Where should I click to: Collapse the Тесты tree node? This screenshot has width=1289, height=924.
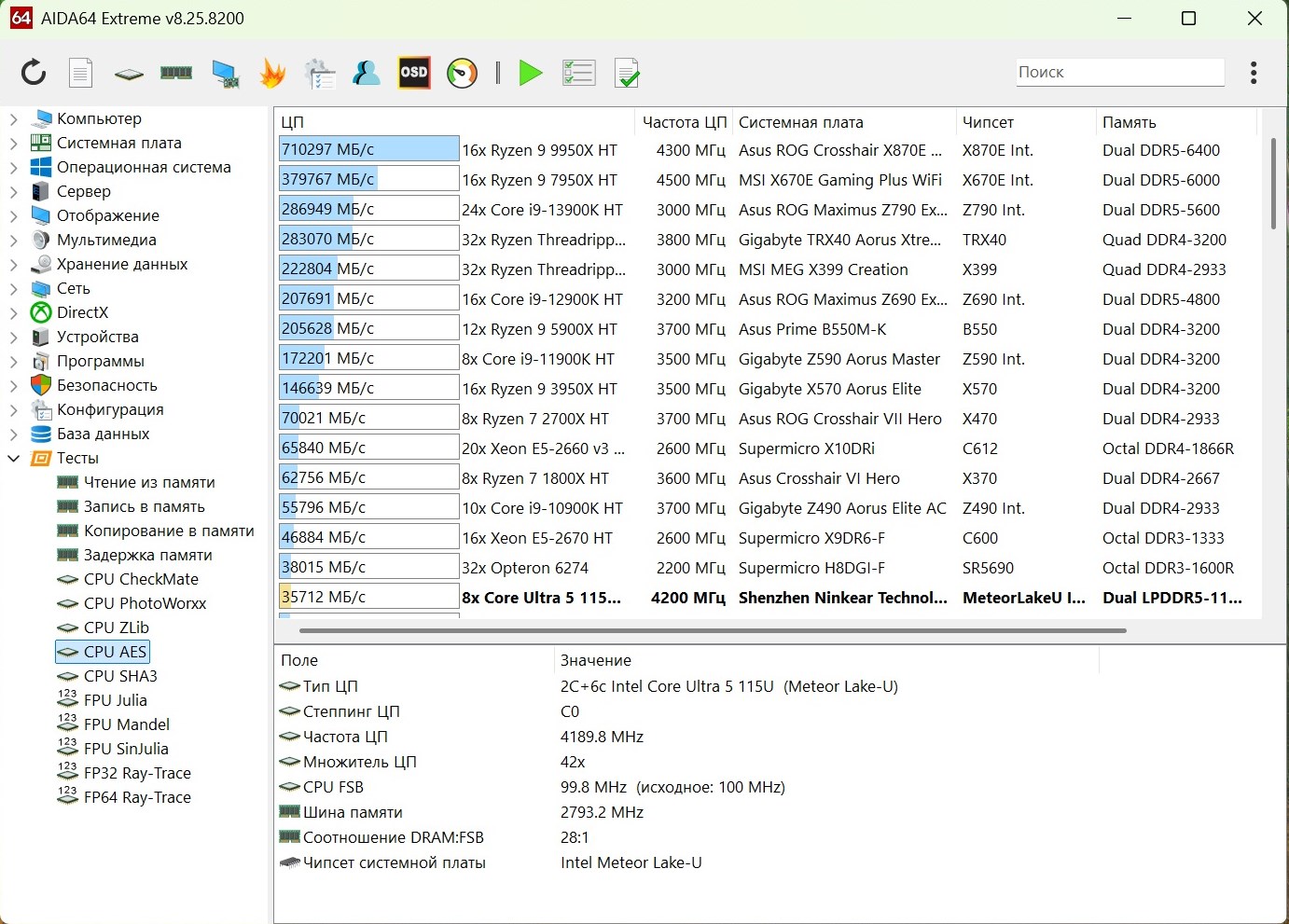point(13,459)
